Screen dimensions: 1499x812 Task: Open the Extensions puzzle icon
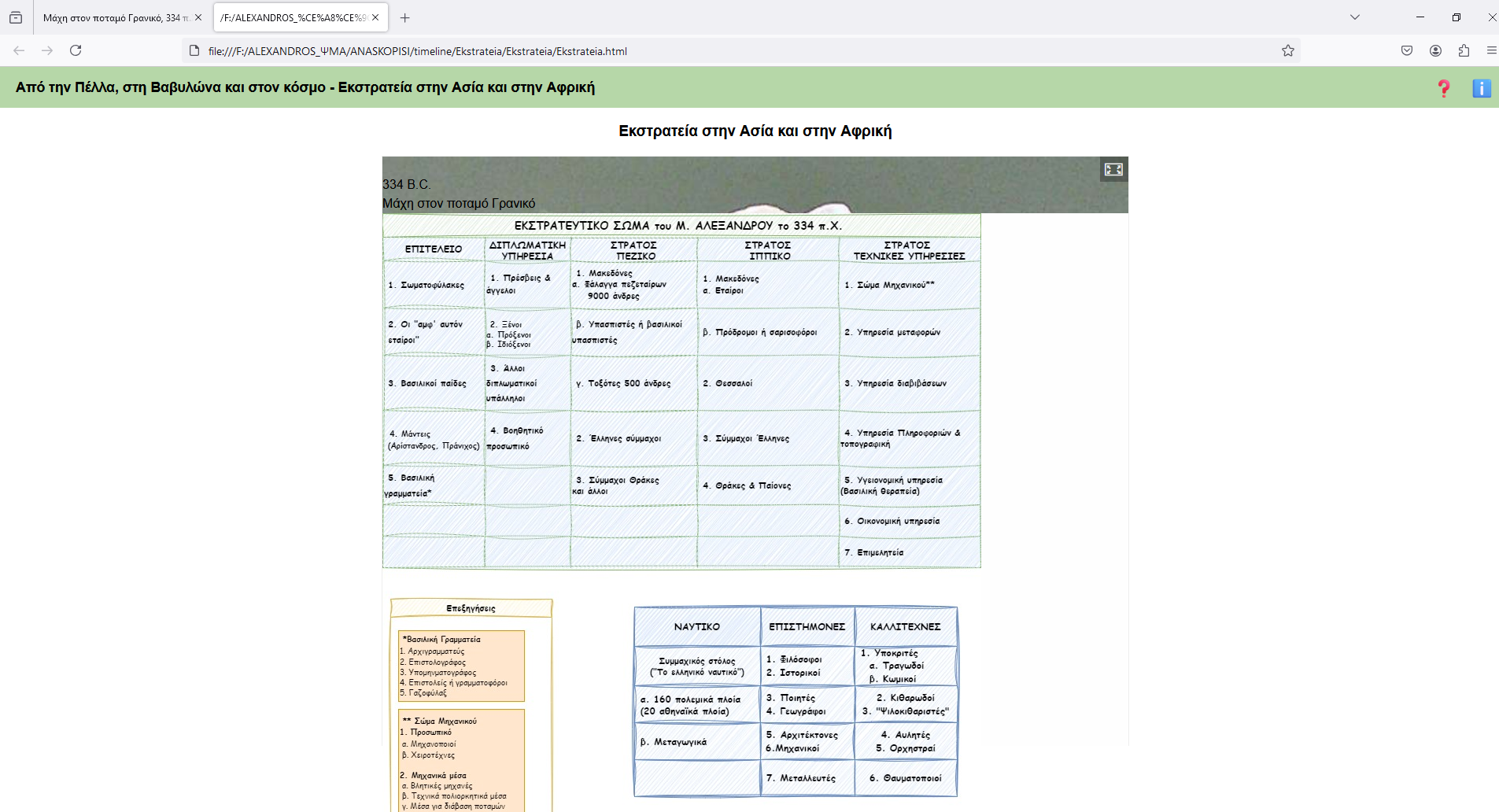[1464, 50]
